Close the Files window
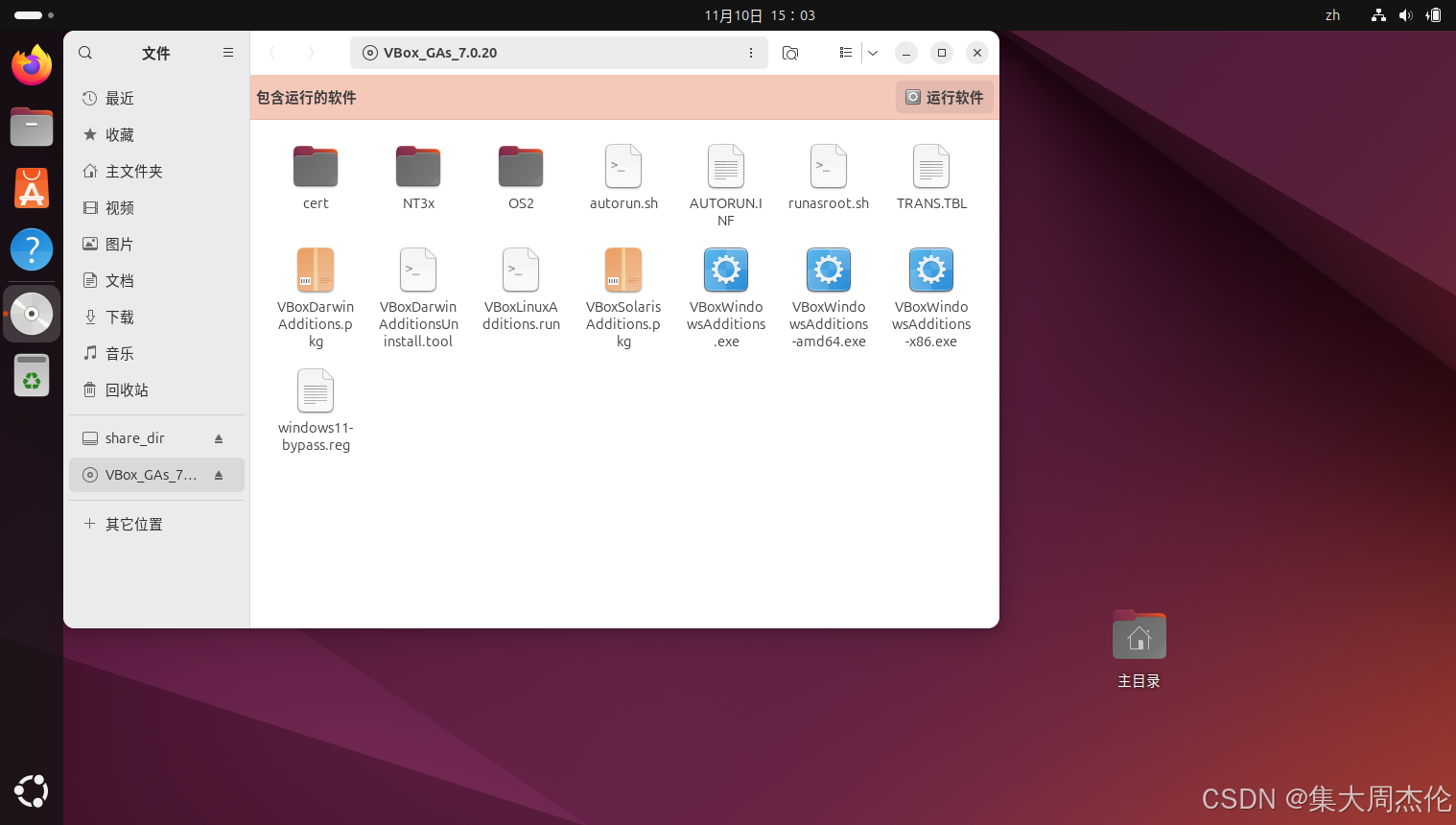Viewport: 1456px width, 825px height. [x=977, y=53]
